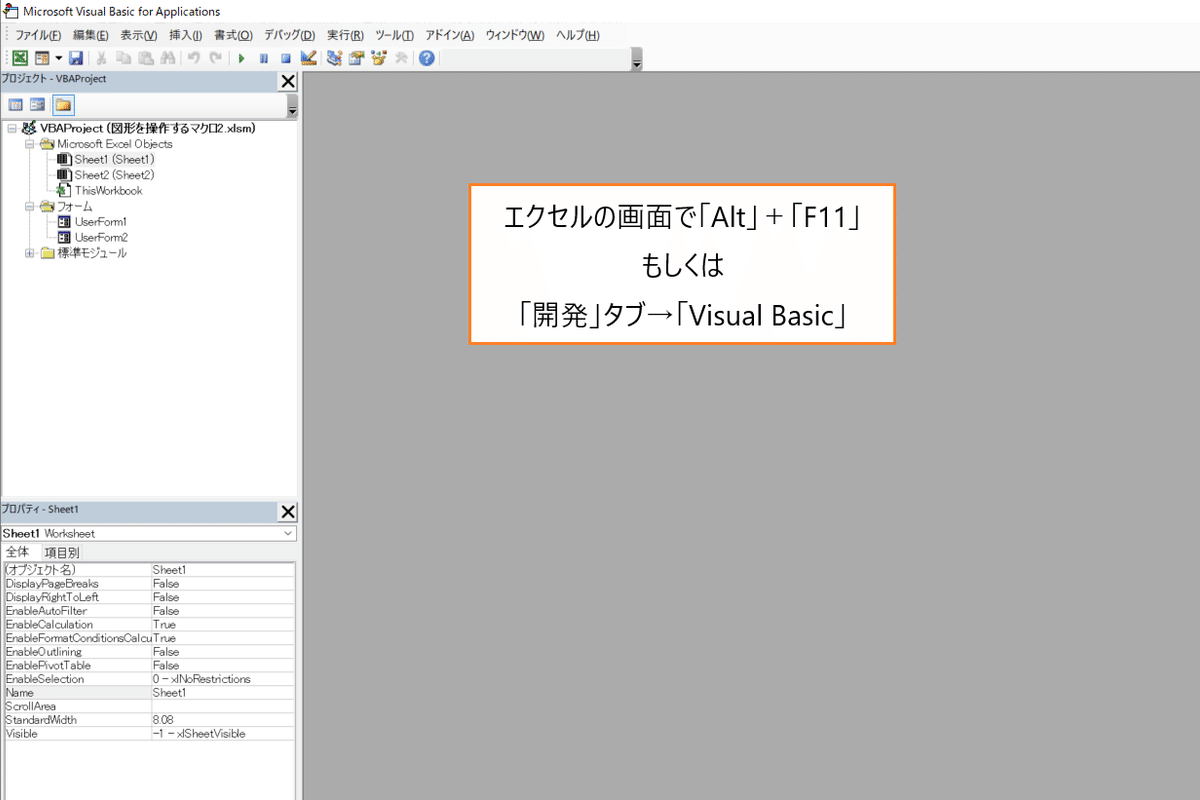Collapse the Microsoft Excel Objects folder

(x=30, y=144)
